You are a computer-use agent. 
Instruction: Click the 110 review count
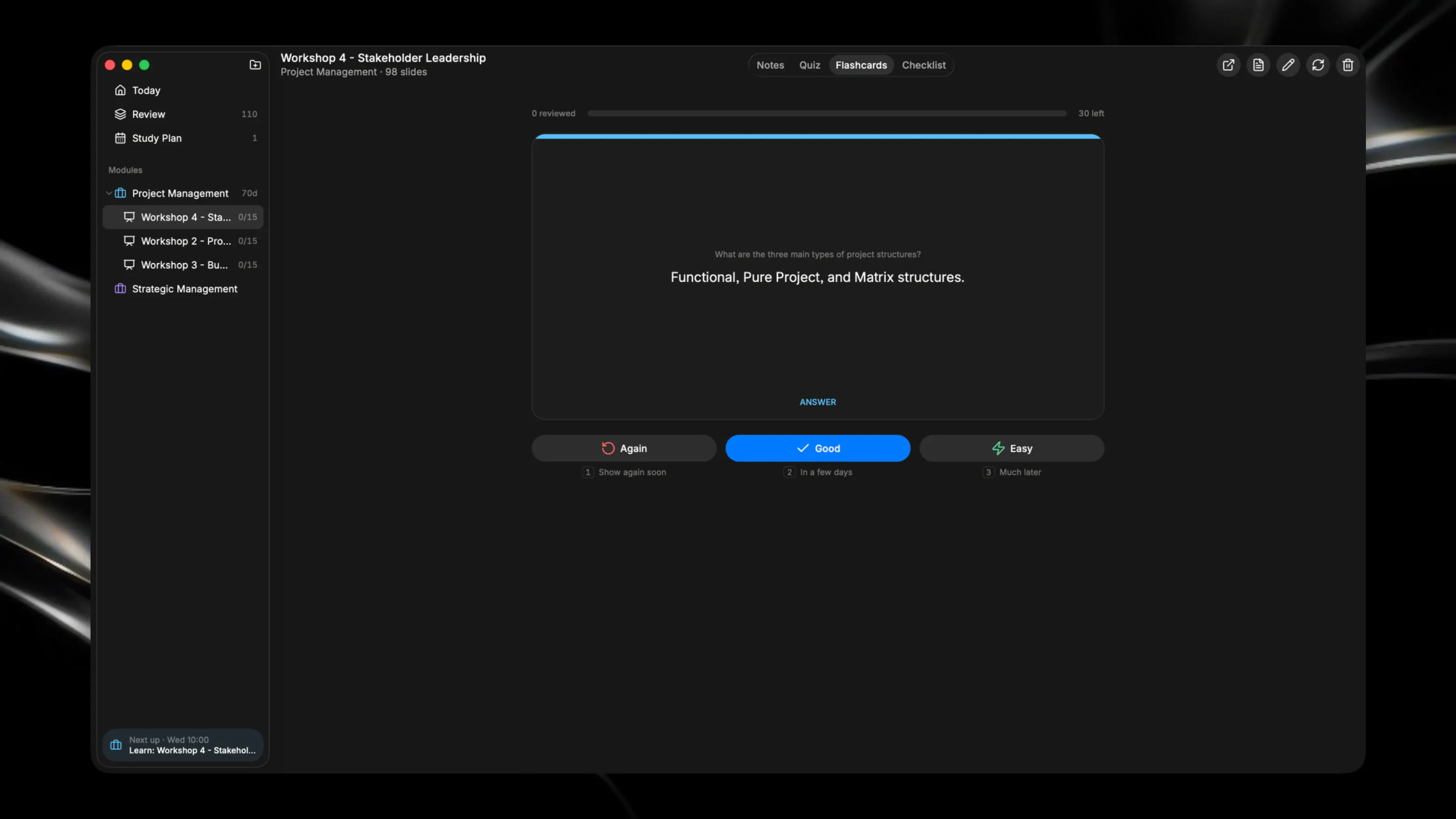point(249,114)
